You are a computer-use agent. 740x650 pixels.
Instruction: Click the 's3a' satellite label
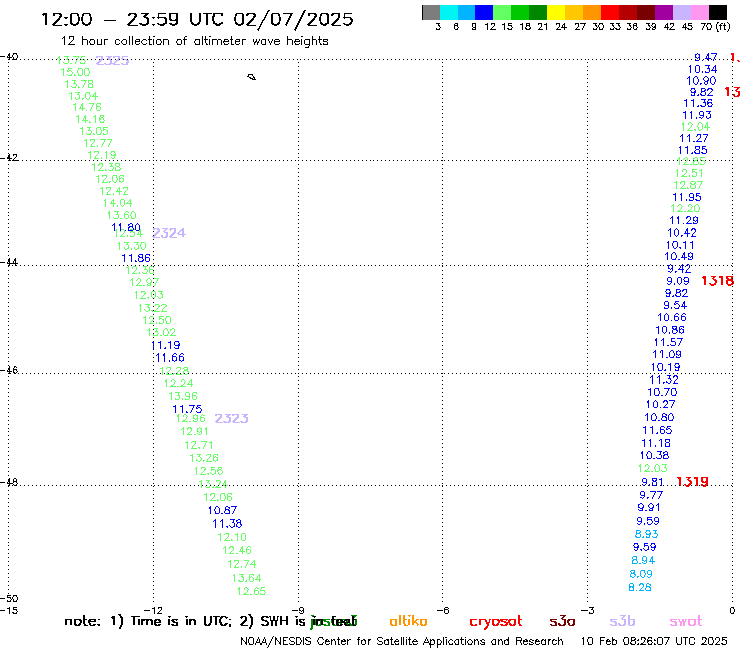(x=563, y=622)
